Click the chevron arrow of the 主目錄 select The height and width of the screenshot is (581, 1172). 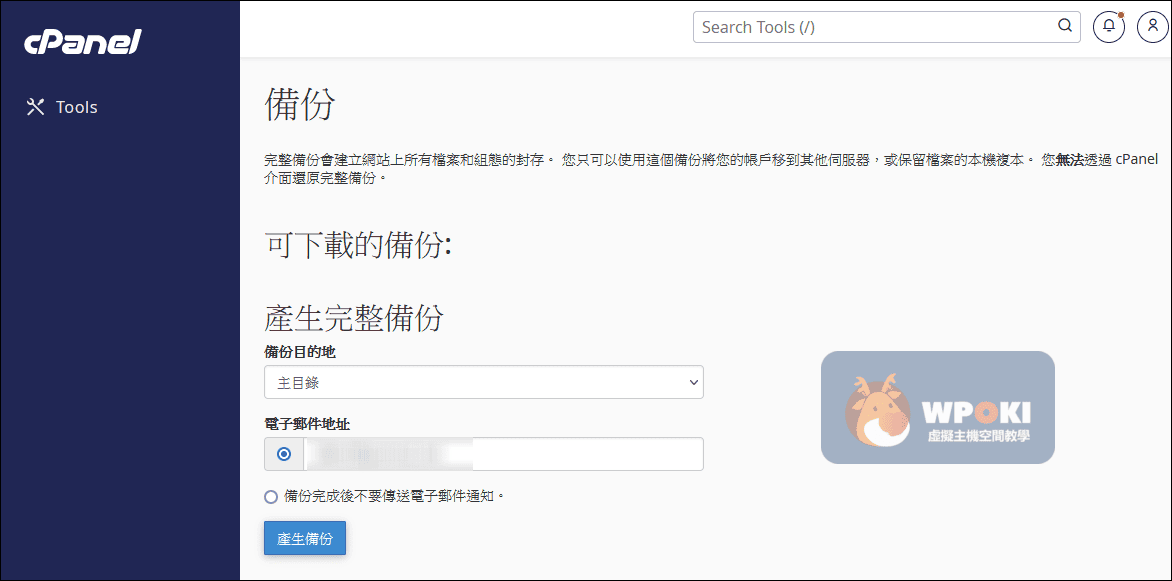tap(694, 382)
